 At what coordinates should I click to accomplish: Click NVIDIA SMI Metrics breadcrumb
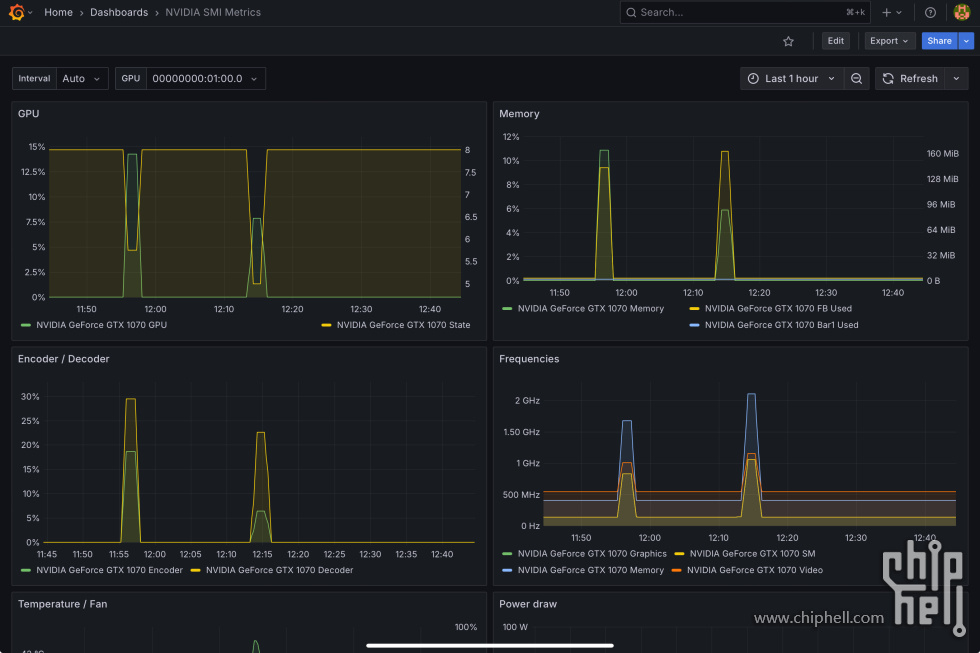click(213, 12)
